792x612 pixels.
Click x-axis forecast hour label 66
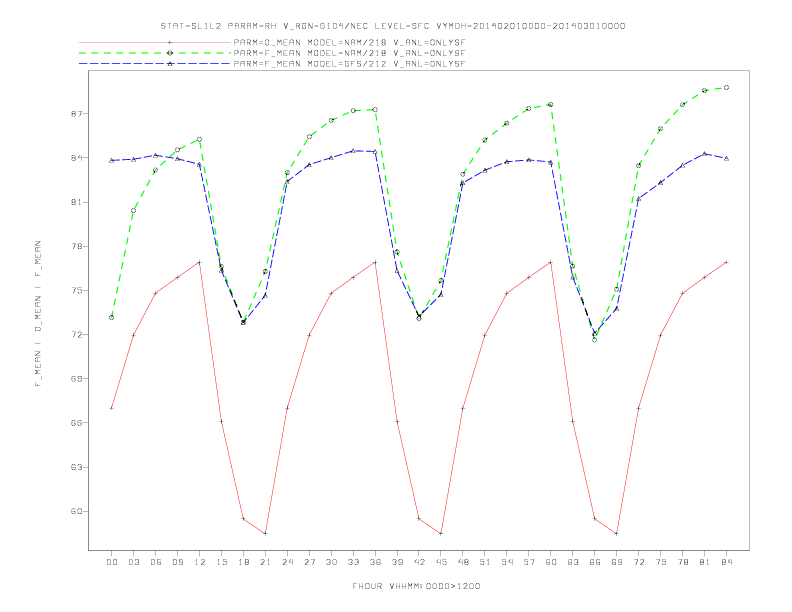(595, 562)
